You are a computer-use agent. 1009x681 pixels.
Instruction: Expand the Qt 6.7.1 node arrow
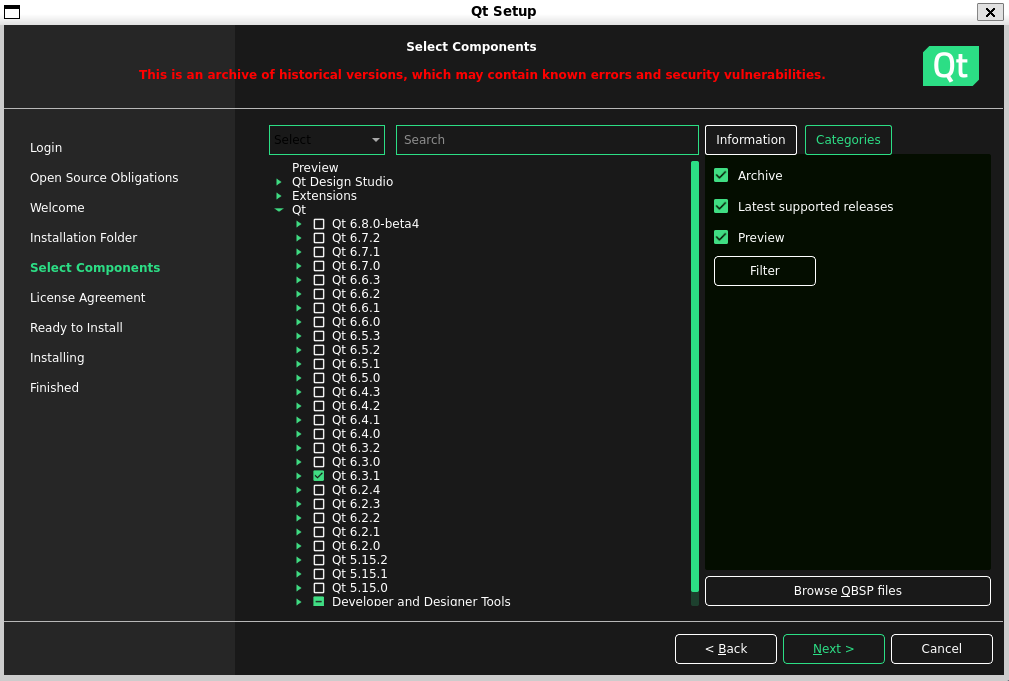(299, 252)
